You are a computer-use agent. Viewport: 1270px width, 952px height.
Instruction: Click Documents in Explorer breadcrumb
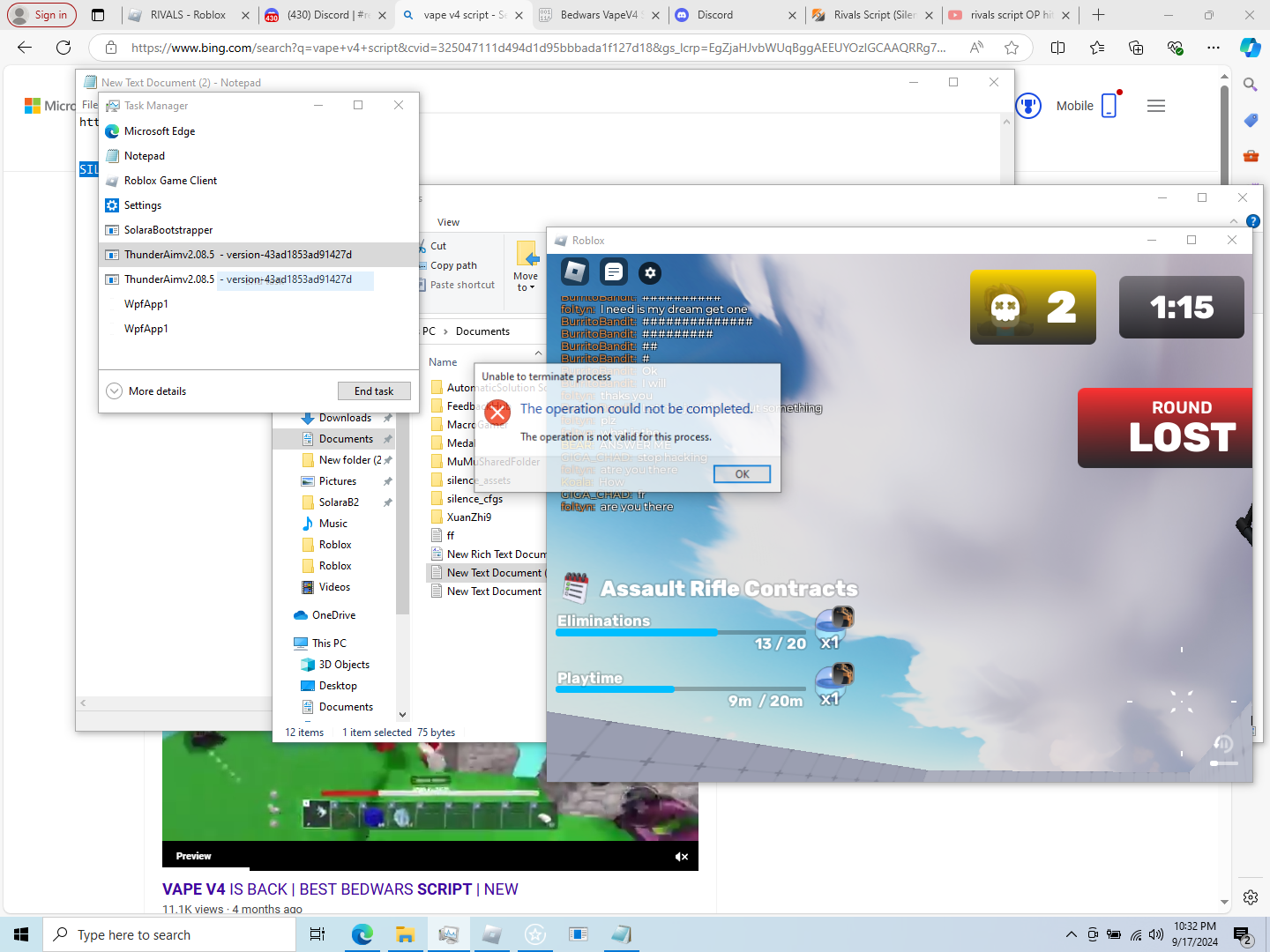tap(482, 331)
